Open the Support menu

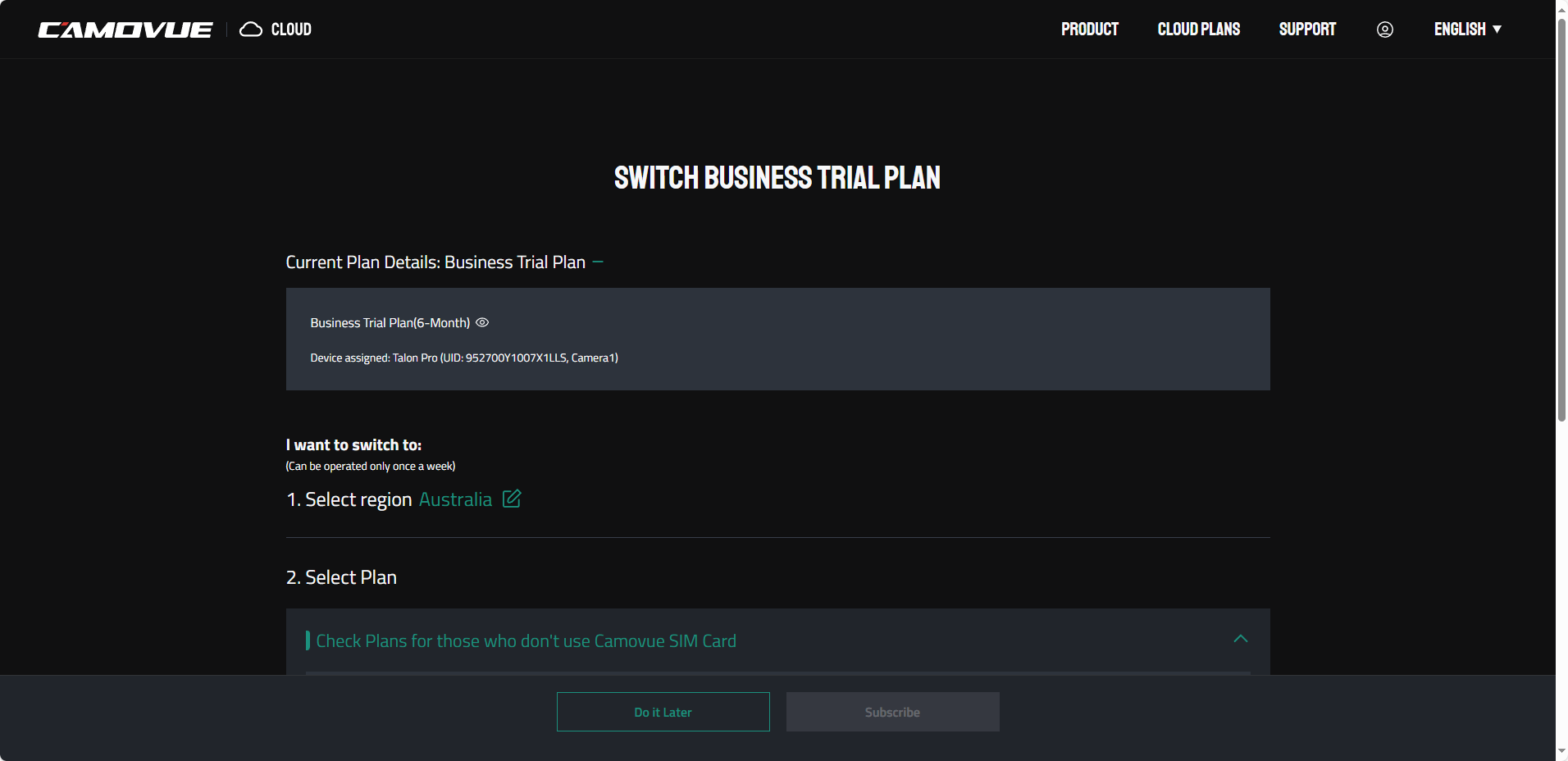click(1307, 30)
